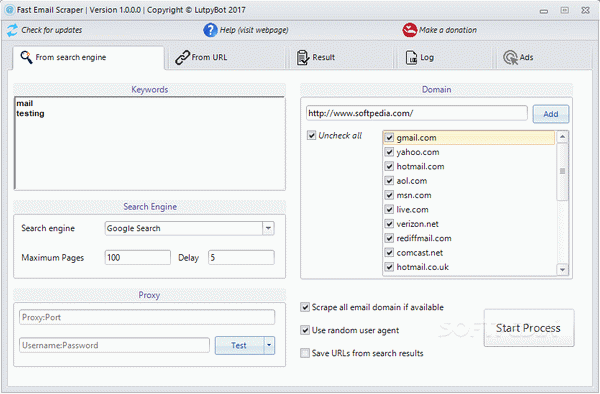600x394 pixels.
Task: Disable Scrape all email domain if available
Action: point(305,307)
